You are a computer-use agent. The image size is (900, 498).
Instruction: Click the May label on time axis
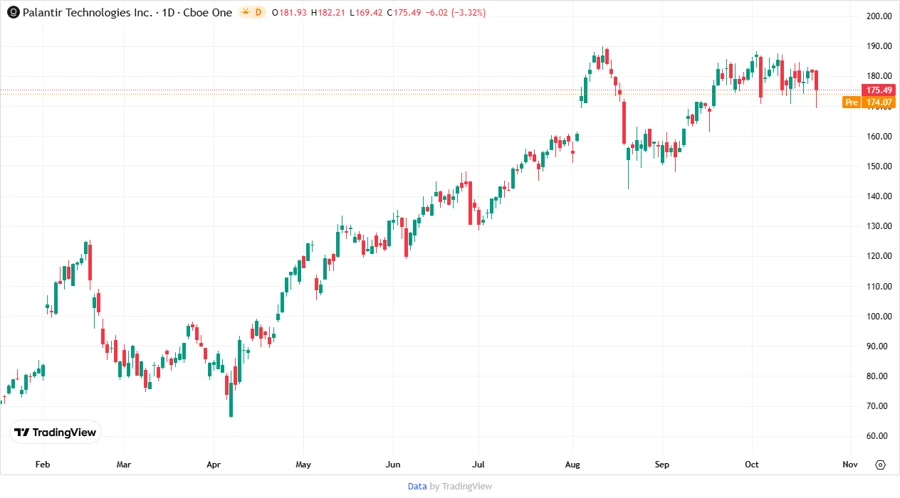coord(303,464)
